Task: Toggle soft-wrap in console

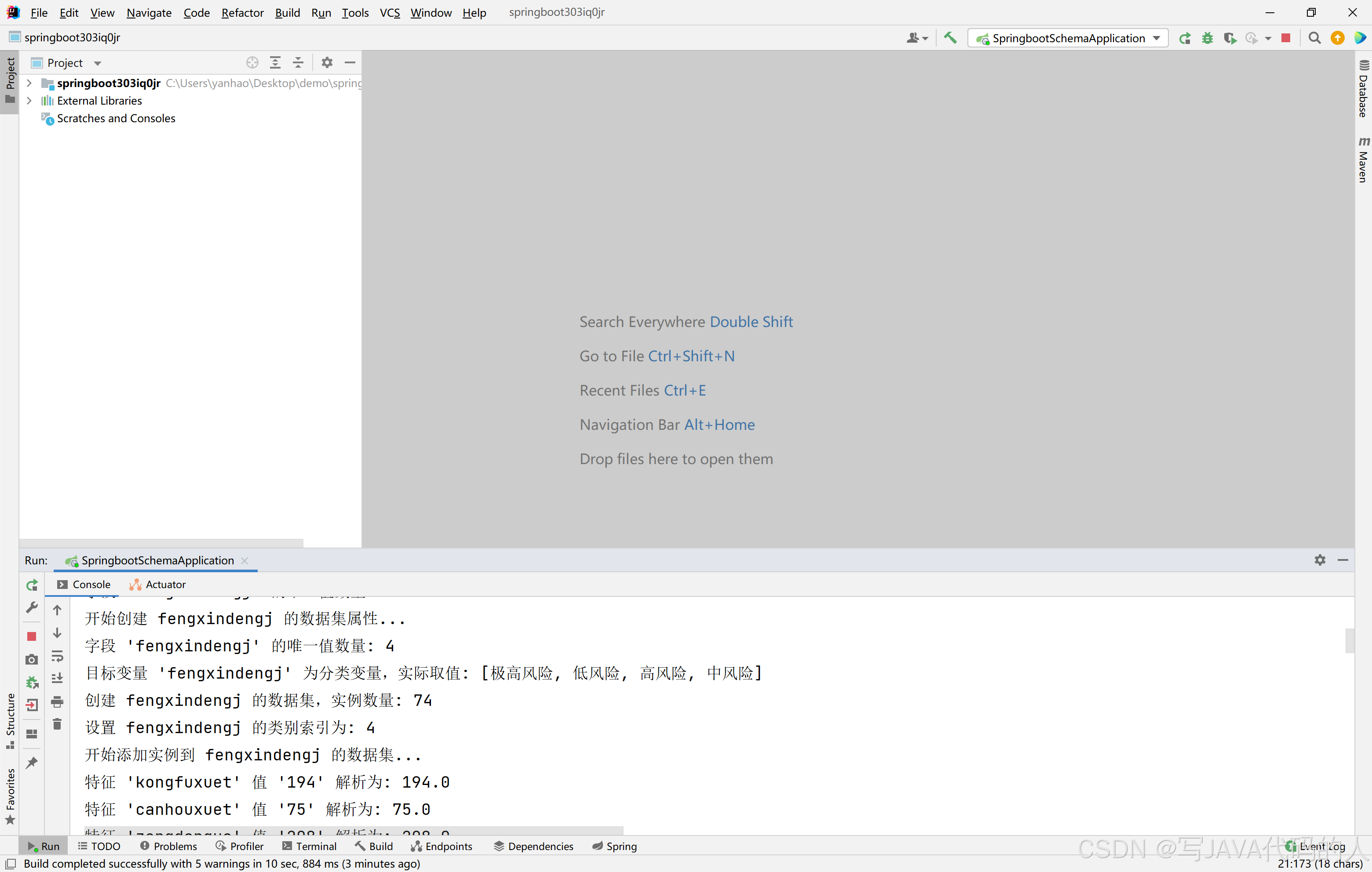Action: click(57, 656)
